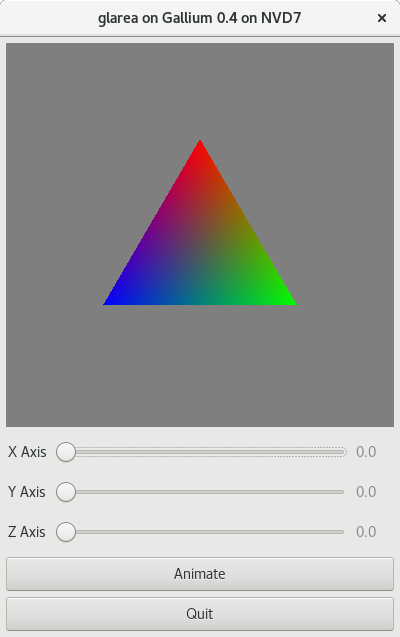Click the middle of the Z Axis slider track

201,532
